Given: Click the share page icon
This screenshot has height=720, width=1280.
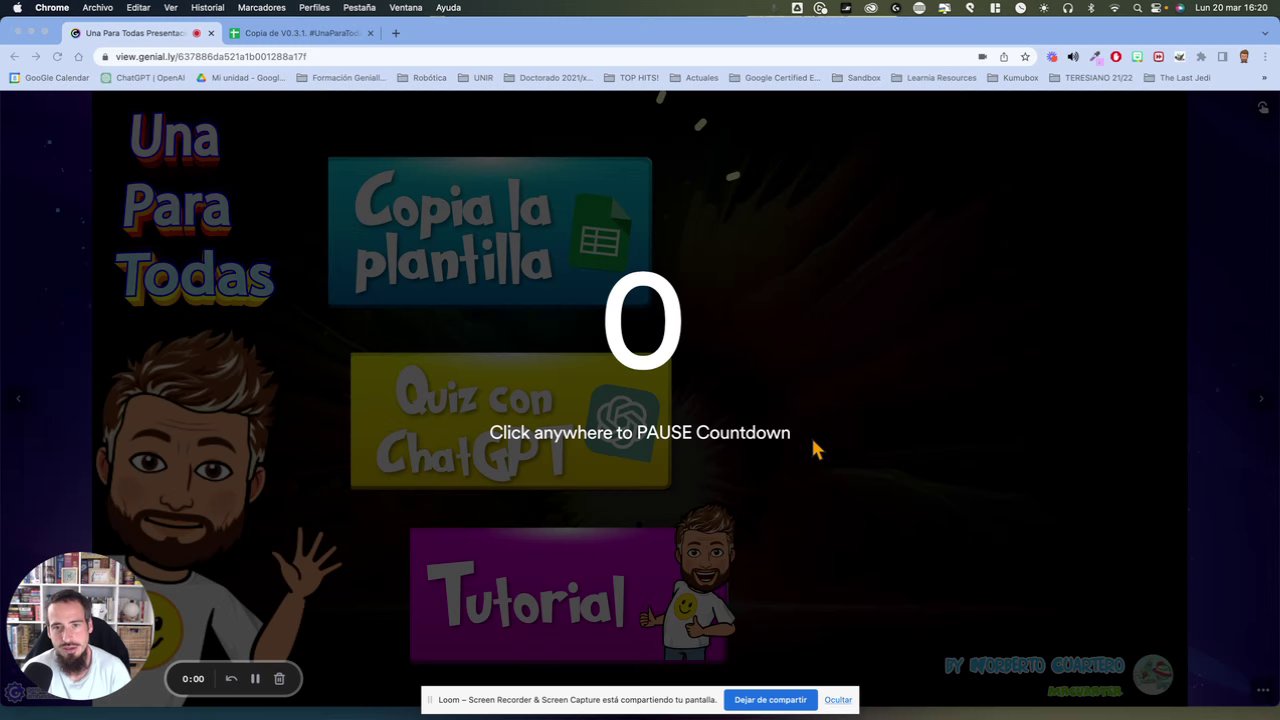Looking at the screenshot, I should point(1004,57).
